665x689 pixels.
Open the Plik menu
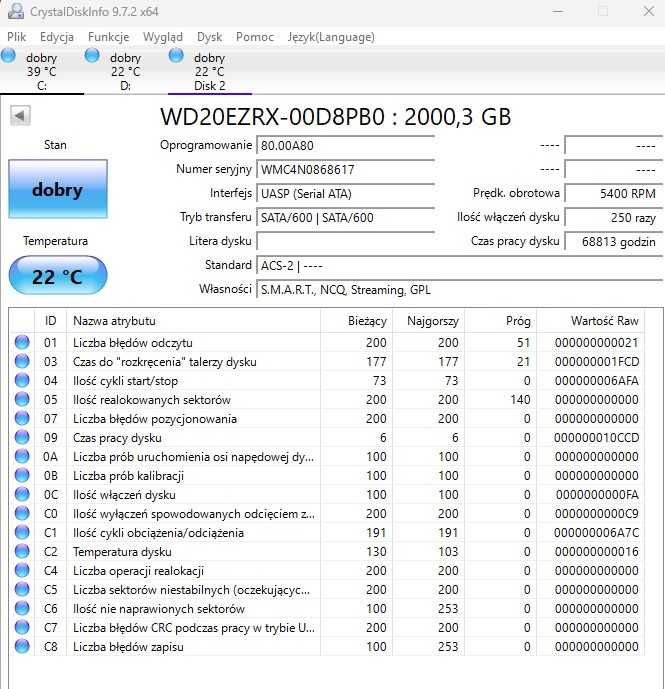pos(17,37)
